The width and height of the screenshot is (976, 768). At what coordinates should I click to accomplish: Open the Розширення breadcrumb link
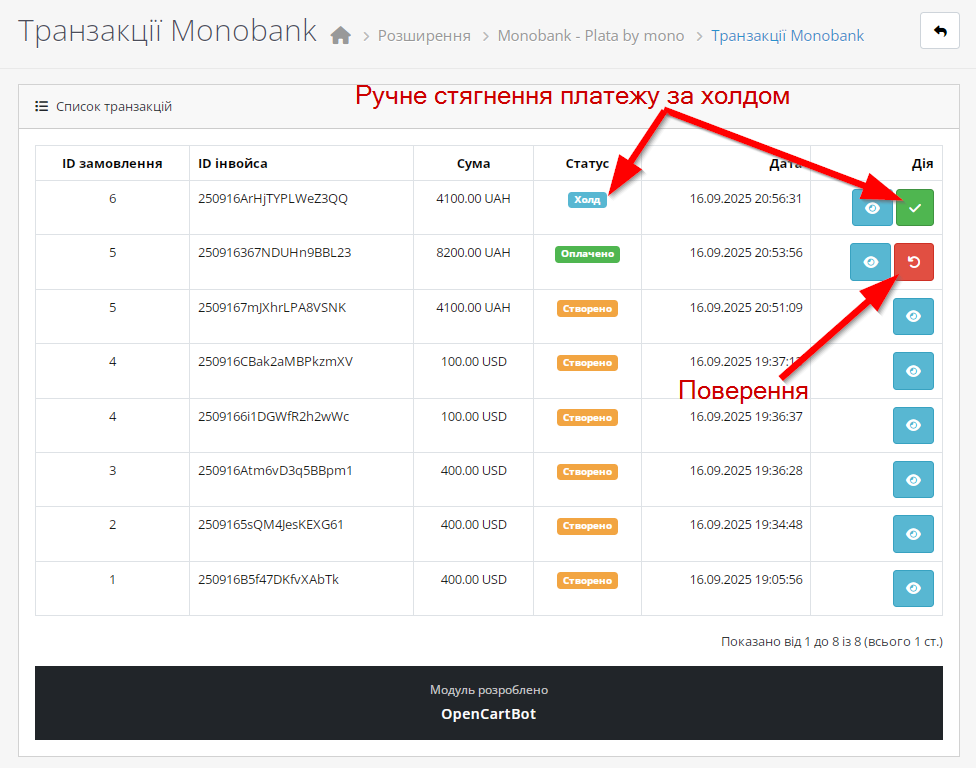tap(424, 36)
